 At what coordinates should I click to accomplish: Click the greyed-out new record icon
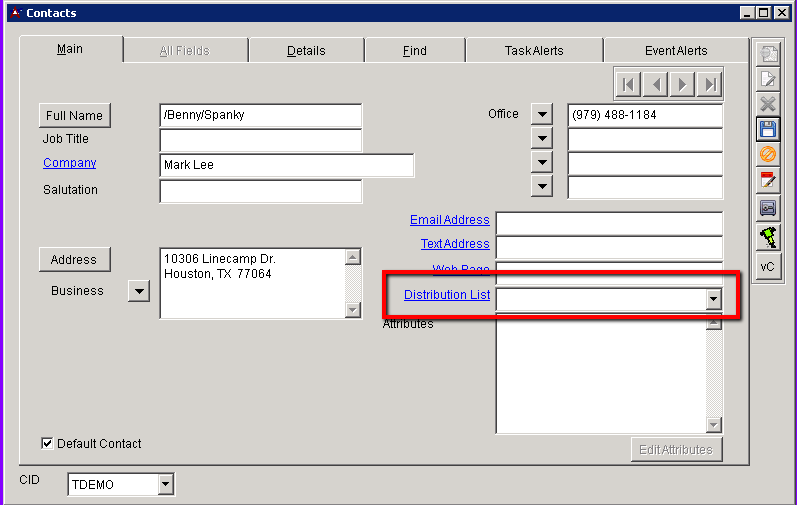(768, 53)
